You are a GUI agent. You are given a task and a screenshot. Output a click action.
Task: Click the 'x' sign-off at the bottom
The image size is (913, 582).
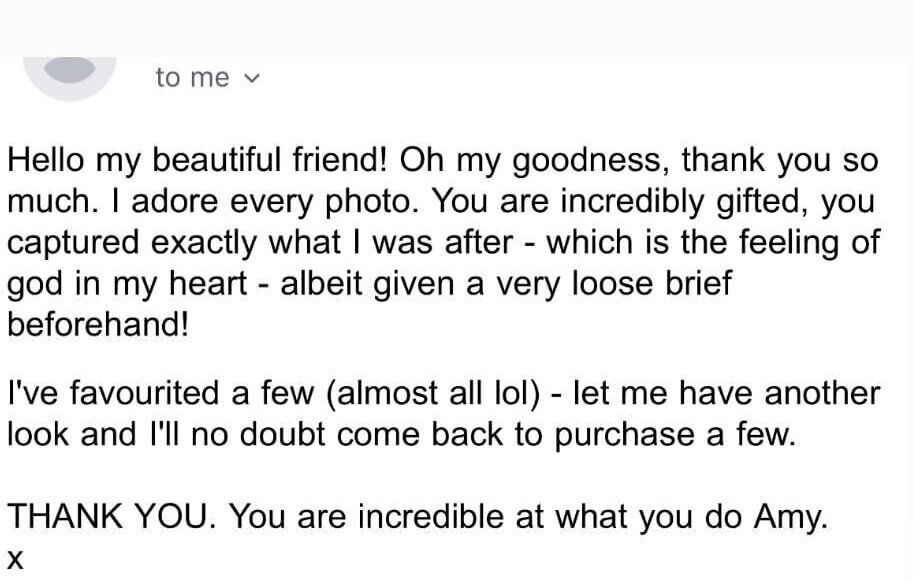click(15, 560)
